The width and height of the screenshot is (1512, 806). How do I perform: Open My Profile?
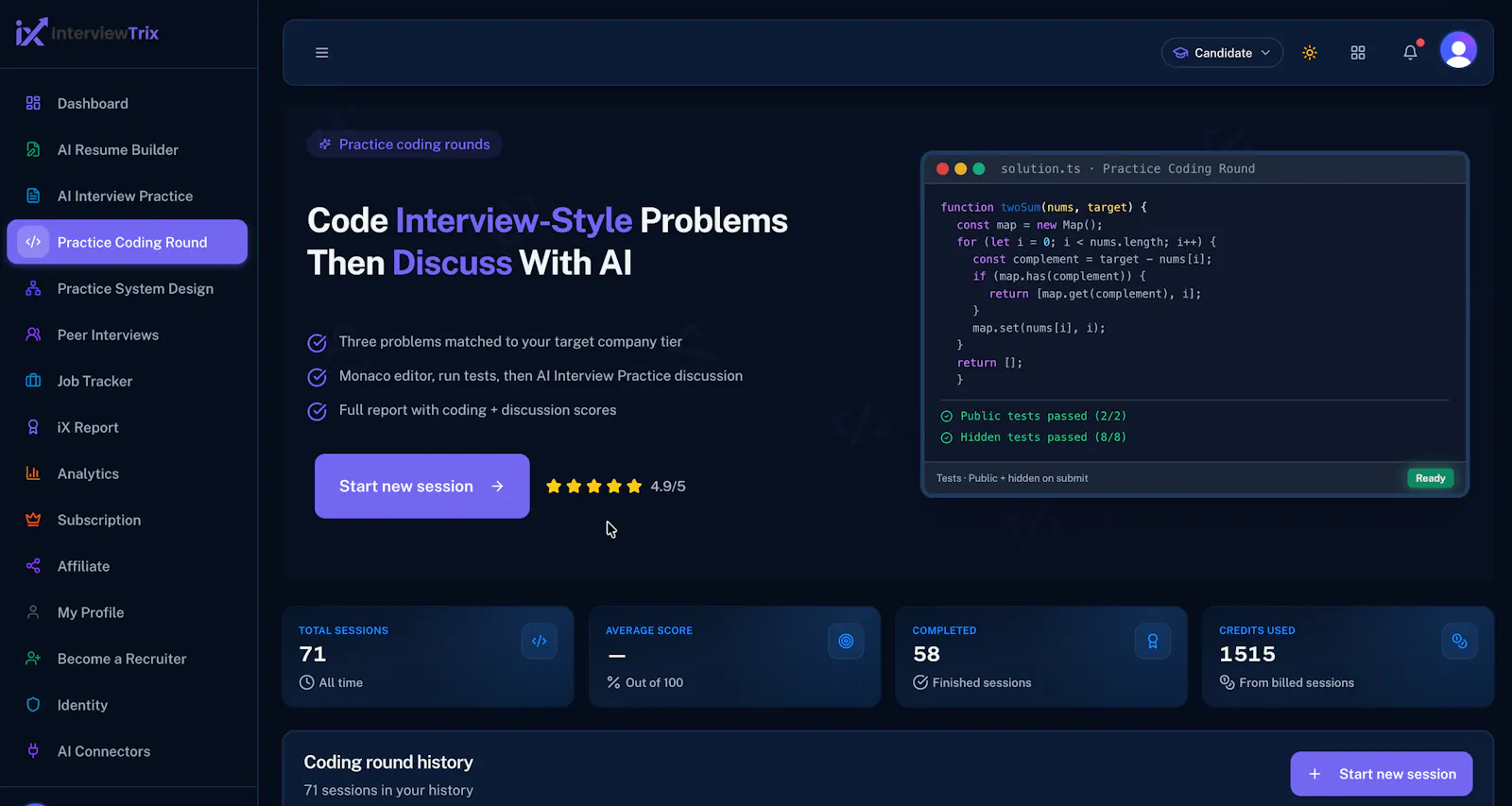127,612
